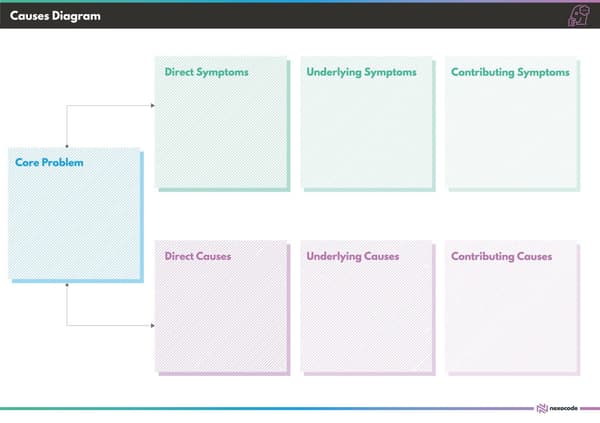Viewport: 600px width, 423px height.
Task: Click the connector dot below the Core Problem box
Action: (x=67, y=285)
